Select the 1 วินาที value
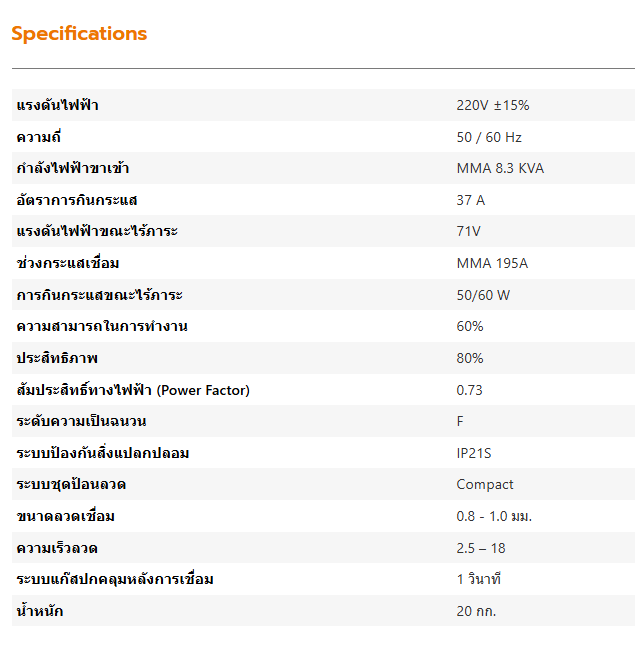The height and width of the screenshot is (647, 635). coord(478,579)
